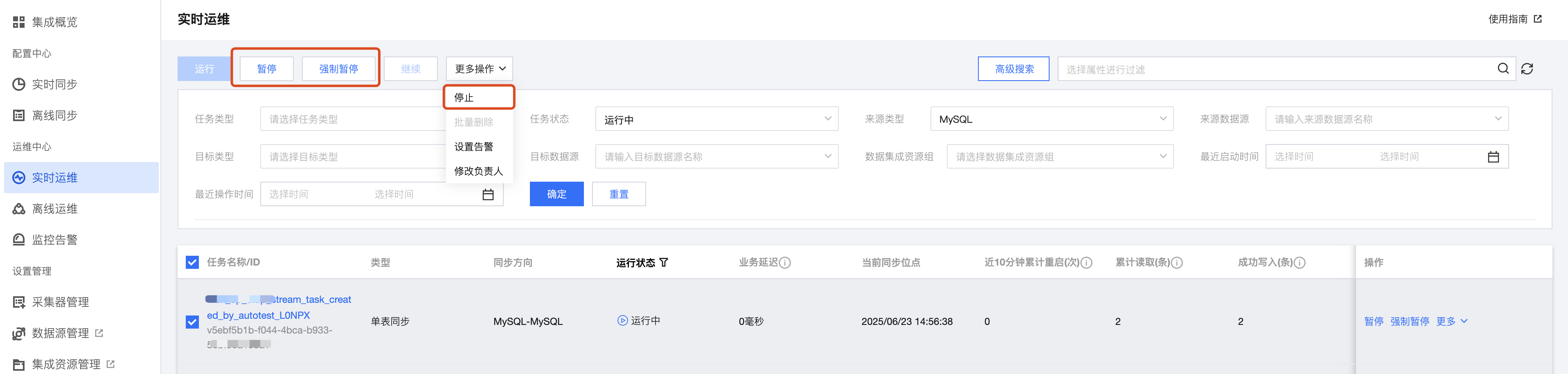
Task: Select 设置告警 from the dropdown menu
Action: (x=479, y=147)
